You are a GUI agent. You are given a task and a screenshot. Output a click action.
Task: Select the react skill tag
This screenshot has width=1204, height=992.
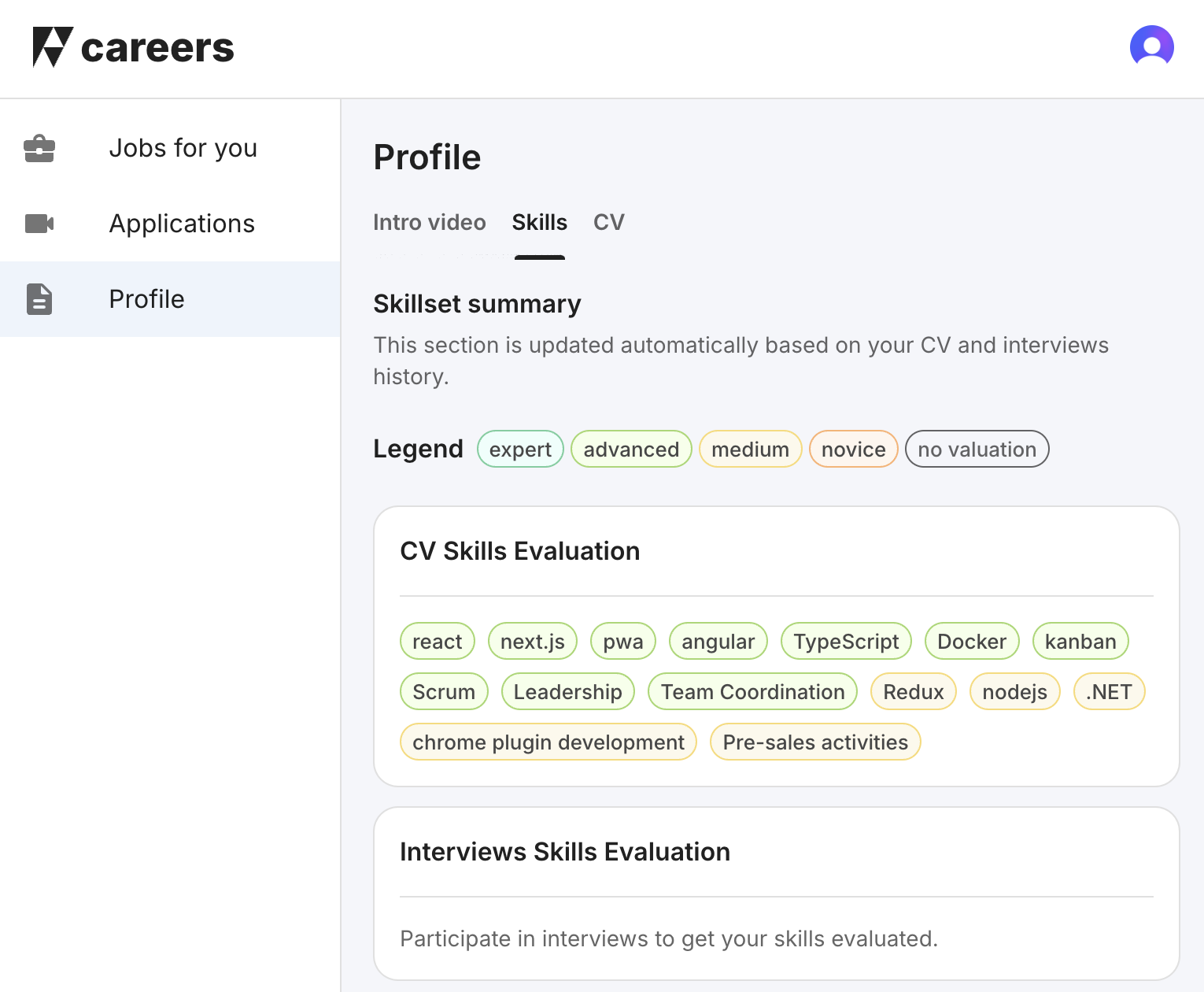coord(438,641)
